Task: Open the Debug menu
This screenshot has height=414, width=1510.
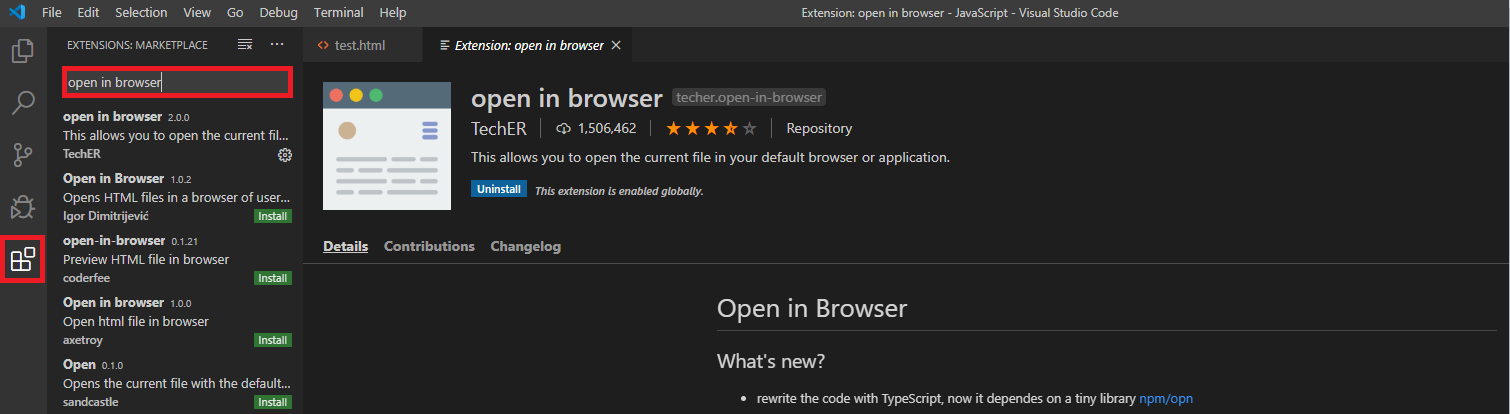Action: coord(278,13)
